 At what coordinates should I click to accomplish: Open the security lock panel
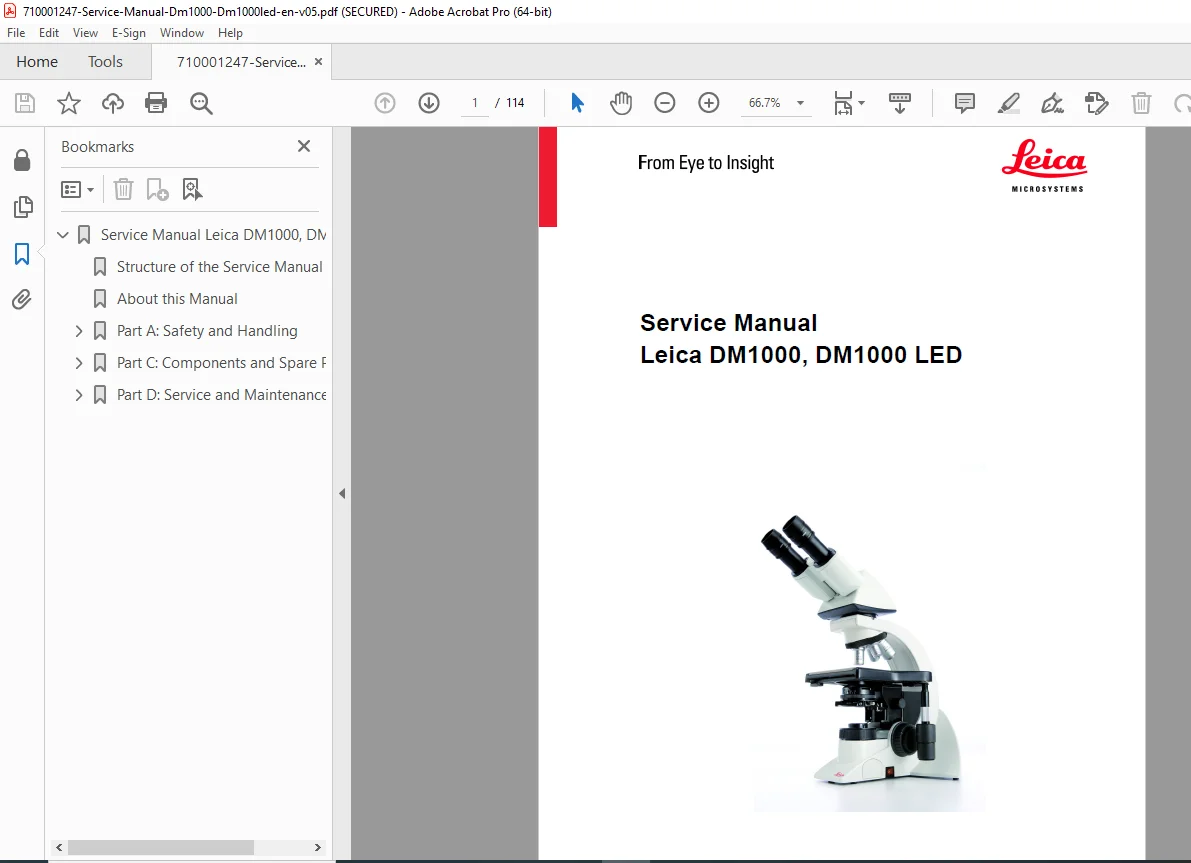coord(22,160)
